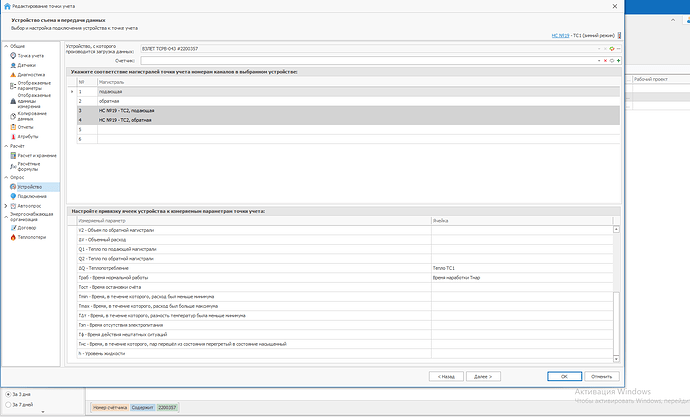690x417 pixels.
Task: Confirm with the OK button
Action: tap(564, 376)
